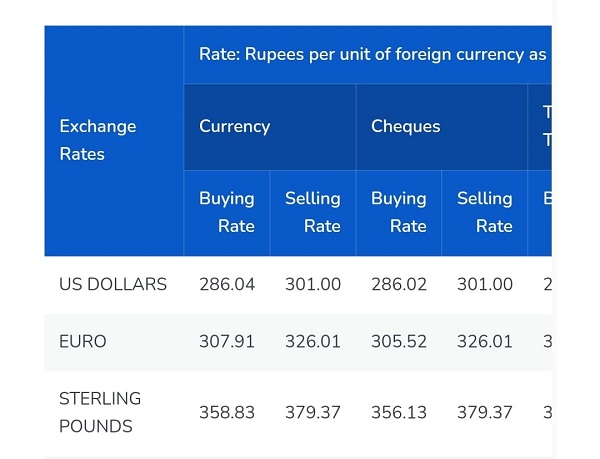Click US dollar currency buying rate 286.04
This screenshot has width=600, height=459.
(227, 285)
